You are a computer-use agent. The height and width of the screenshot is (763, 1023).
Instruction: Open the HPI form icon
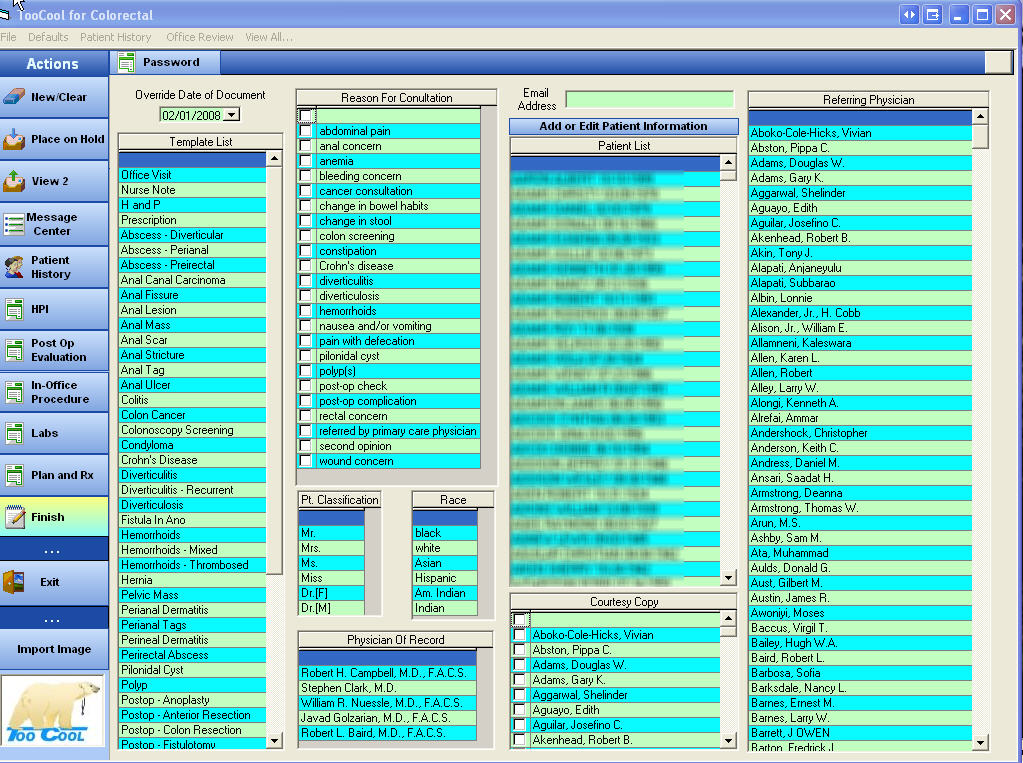pos(14,309)
